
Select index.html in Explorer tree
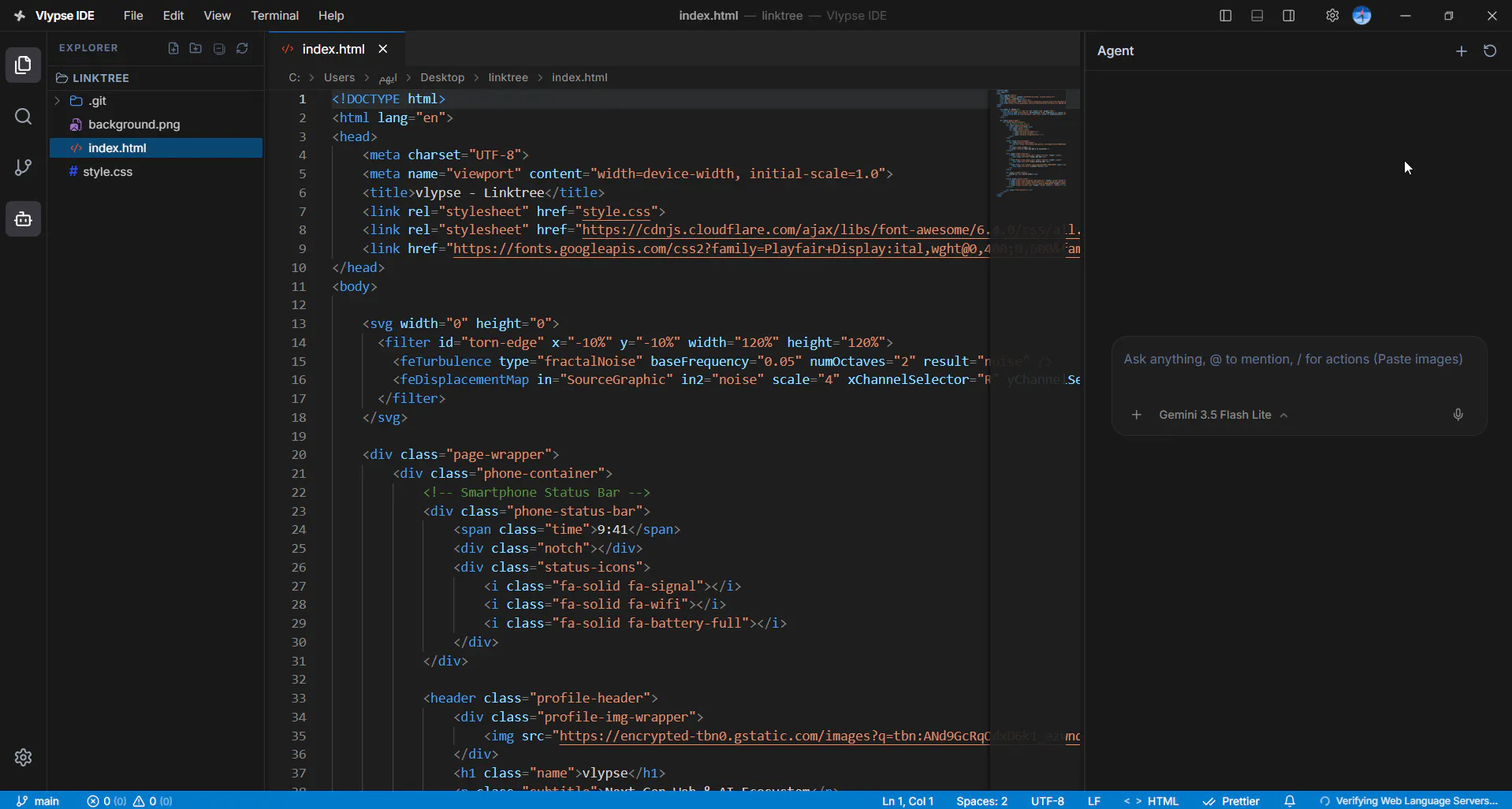[156, 148]
